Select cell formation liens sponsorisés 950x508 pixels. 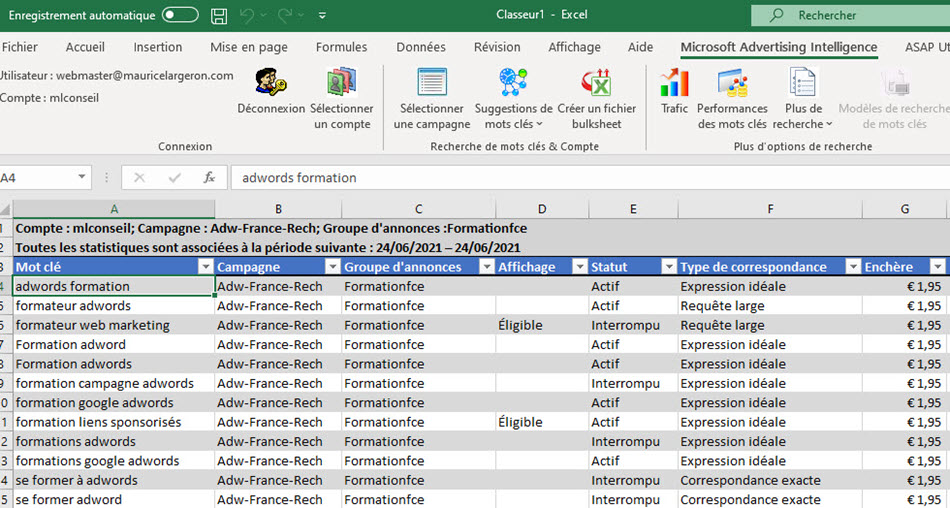click(x=114, y=422)
